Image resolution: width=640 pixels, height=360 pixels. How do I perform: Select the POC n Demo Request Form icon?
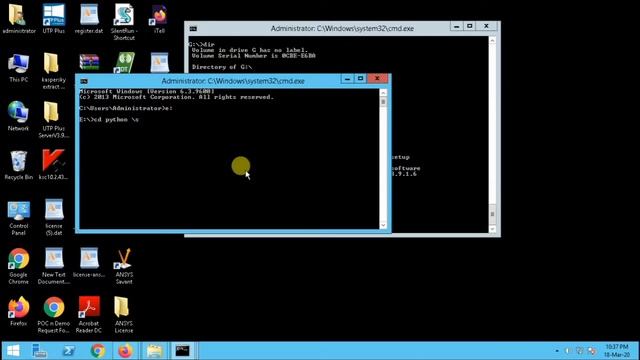click(x=53, y=315)
